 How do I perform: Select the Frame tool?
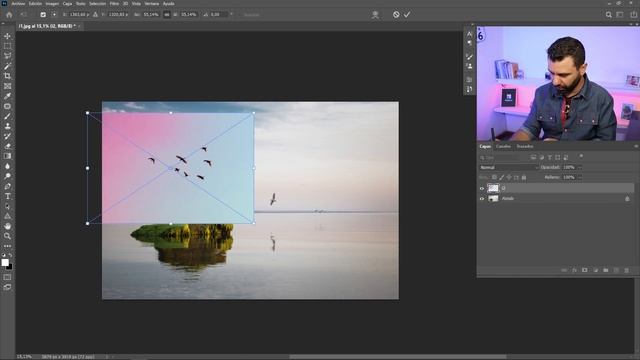pyautogui.click(x=7, y=86)
